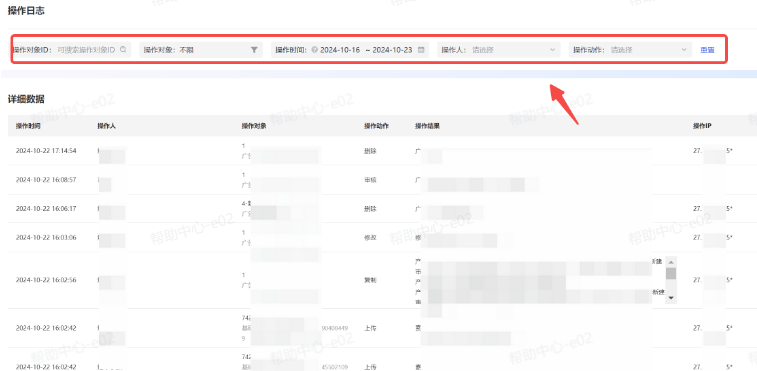Image resolution: width=757 pixels, height=371 pixels.
Task: Select the end date 2024-10-23
Action: (x=392, y=50)
